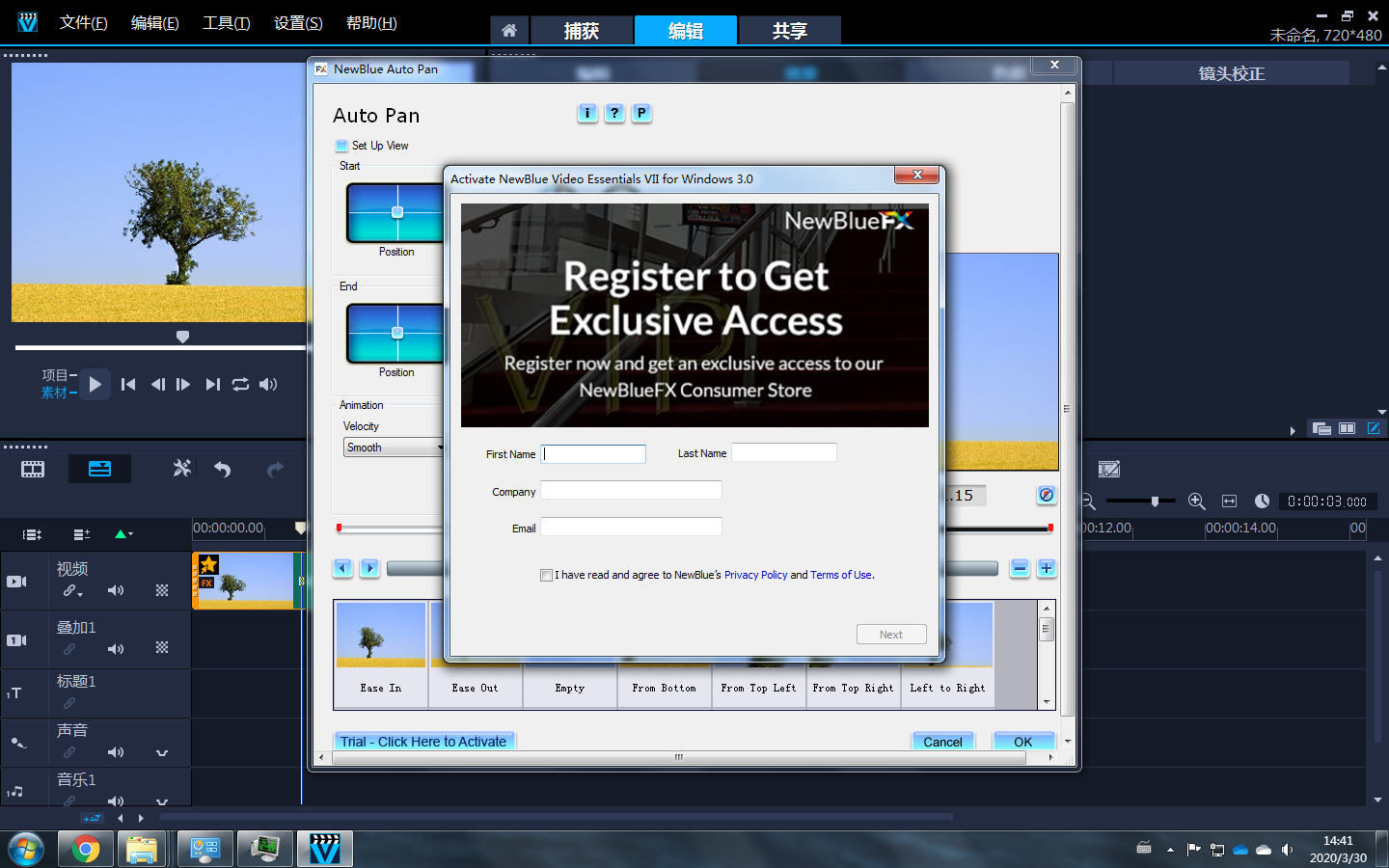Mute the 声音 track
This screenshot has width=1389, height=868.
click(116, 752)
